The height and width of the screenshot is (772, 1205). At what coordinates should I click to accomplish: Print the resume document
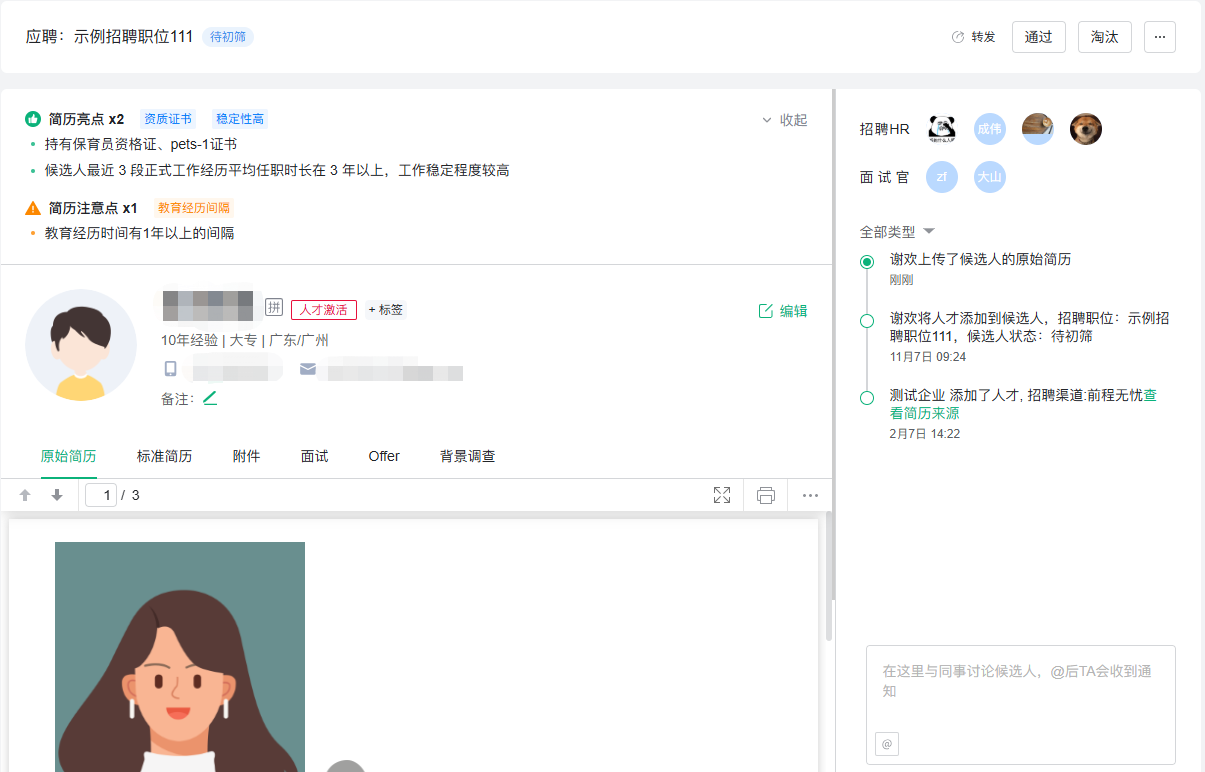(x=766, y=495)
